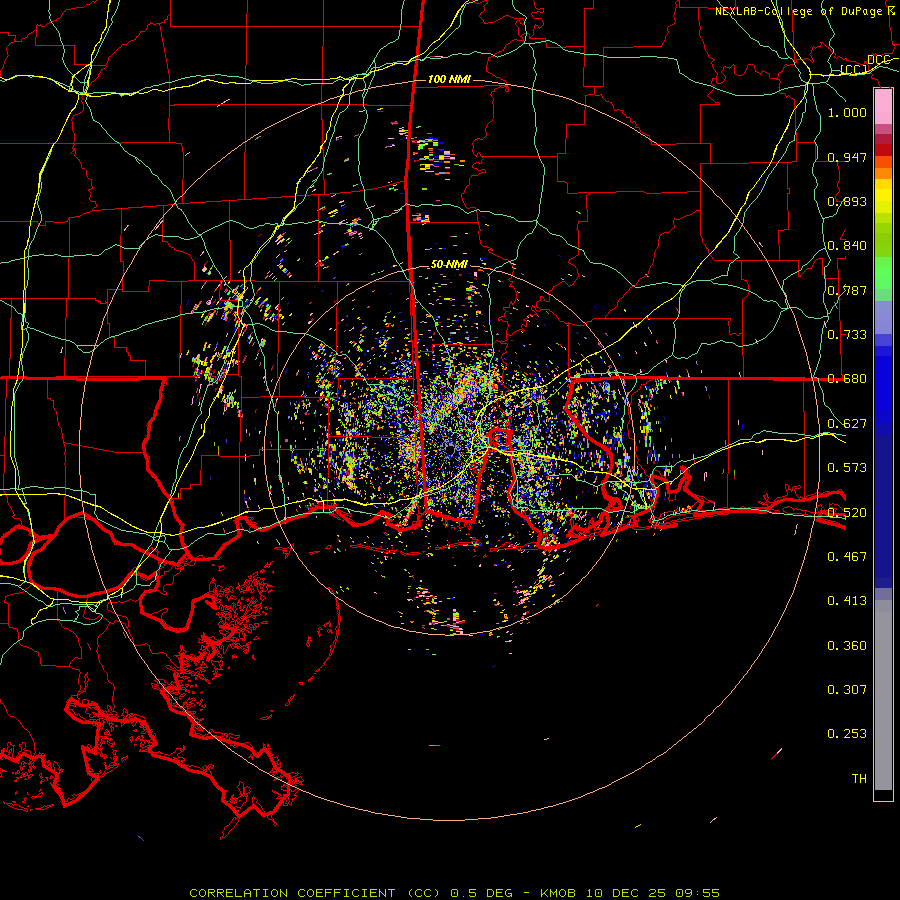Click the CORRELATION COEFFICIENT (CC) caption text

[315, 893]
